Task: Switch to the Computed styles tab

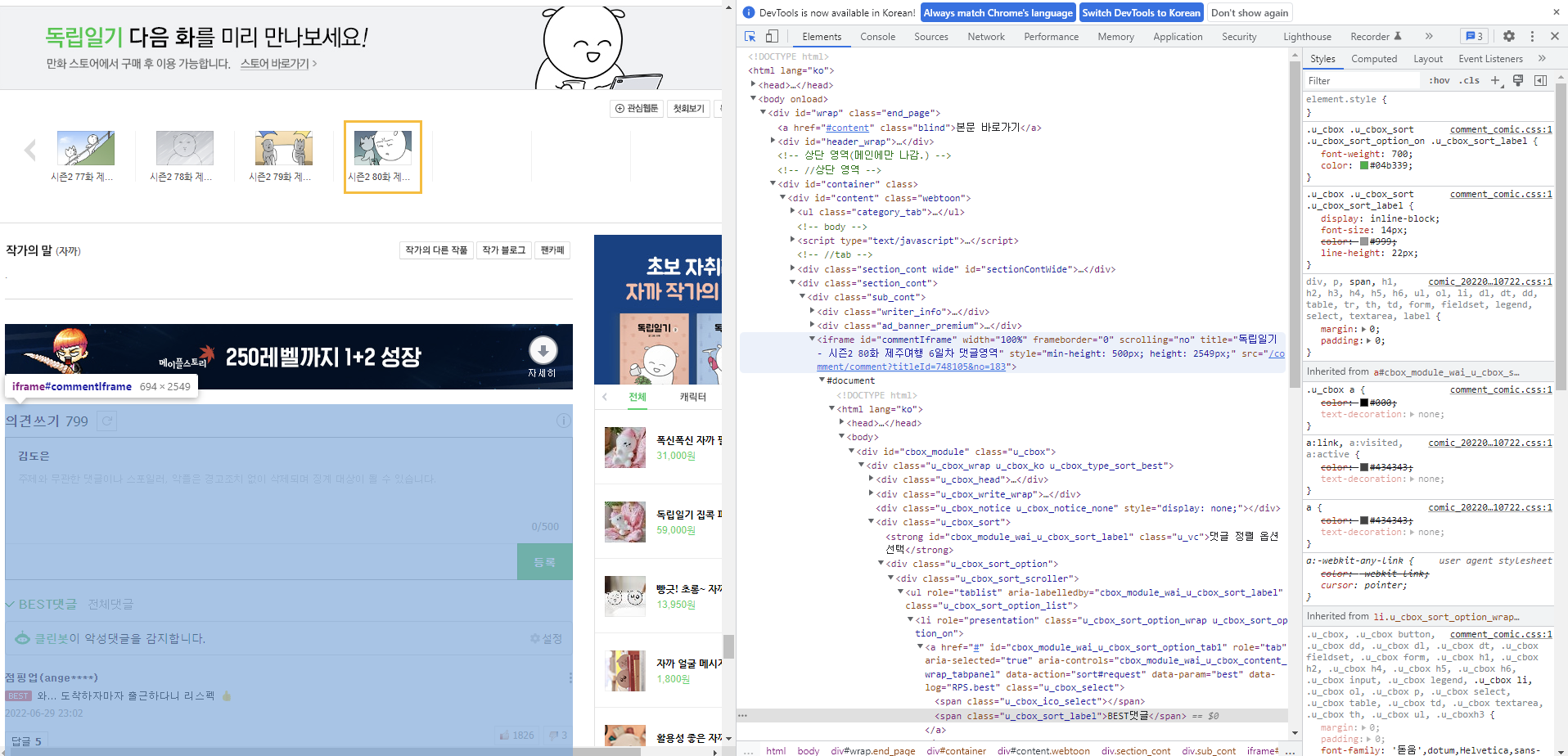Action: coord(1374,59)
